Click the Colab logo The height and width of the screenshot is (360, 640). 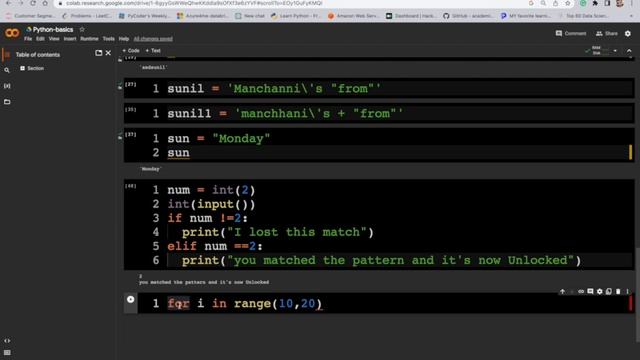tap(12, 33)
